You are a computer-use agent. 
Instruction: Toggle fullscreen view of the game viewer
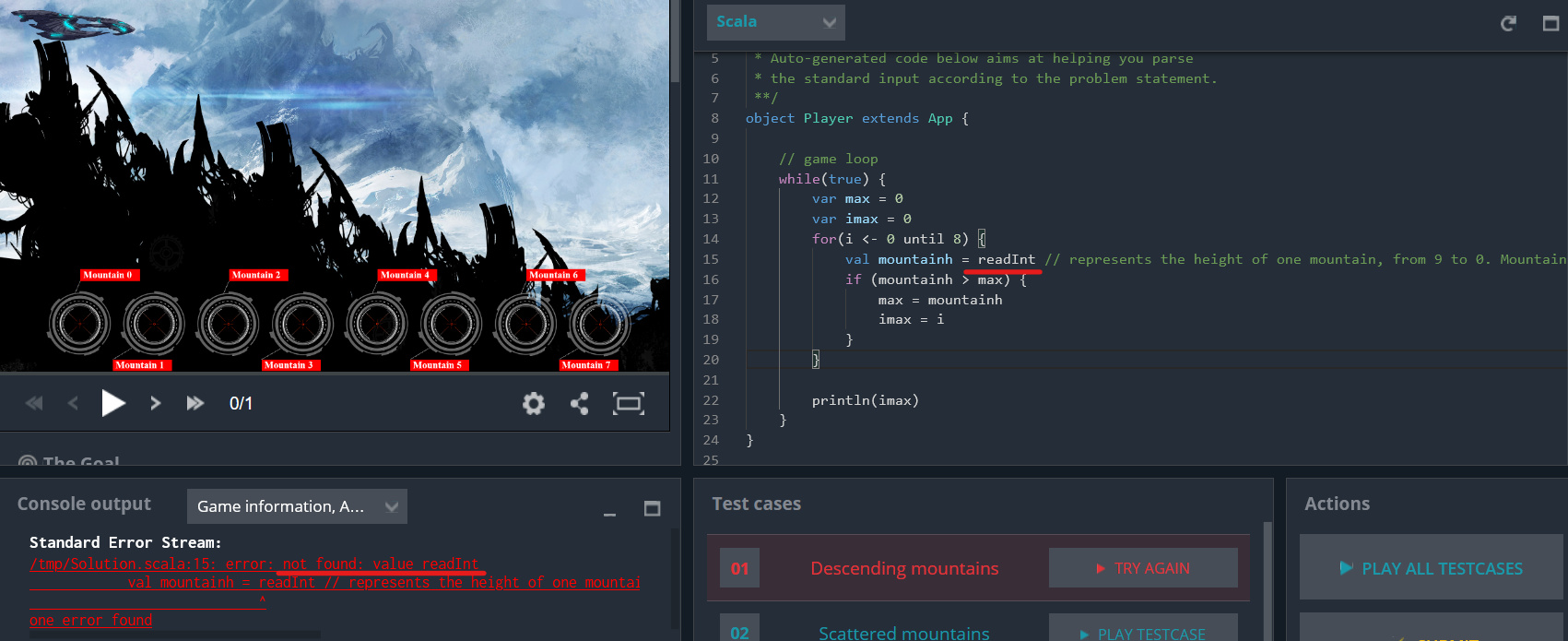[628, 403]
